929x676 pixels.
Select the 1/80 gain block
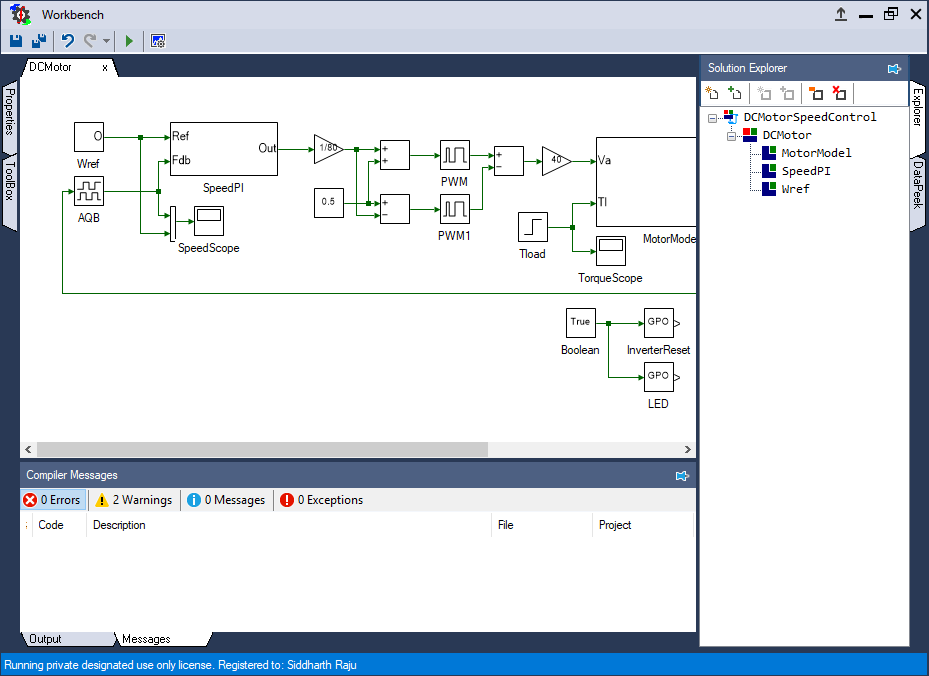point(329,149)
